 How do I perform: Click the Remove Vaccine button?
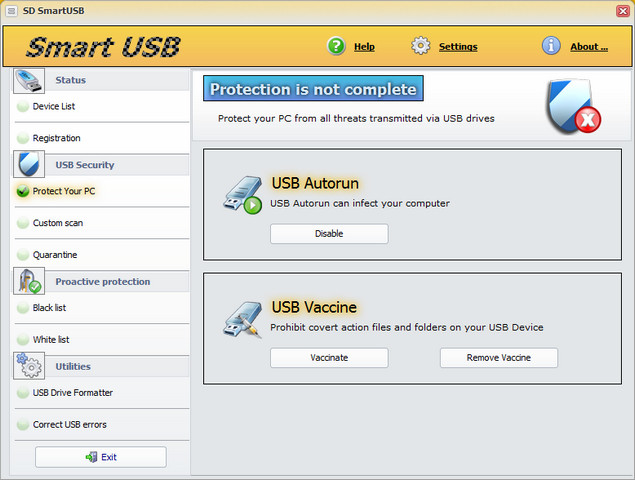(498, 358)
